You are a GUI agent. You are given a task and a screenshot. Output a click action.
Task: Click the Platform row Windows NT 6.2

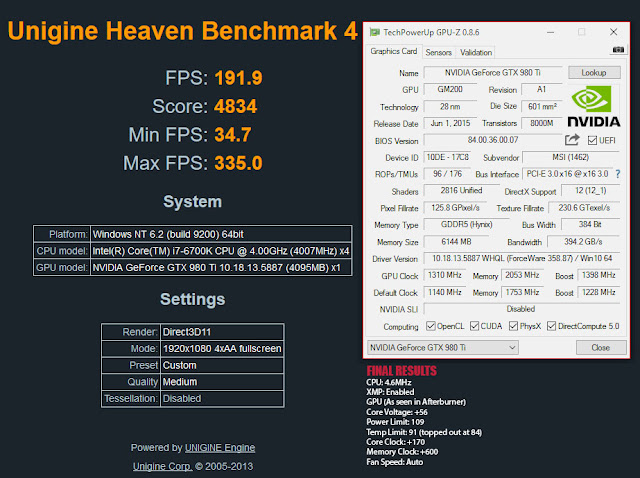[x=193, y=234]
